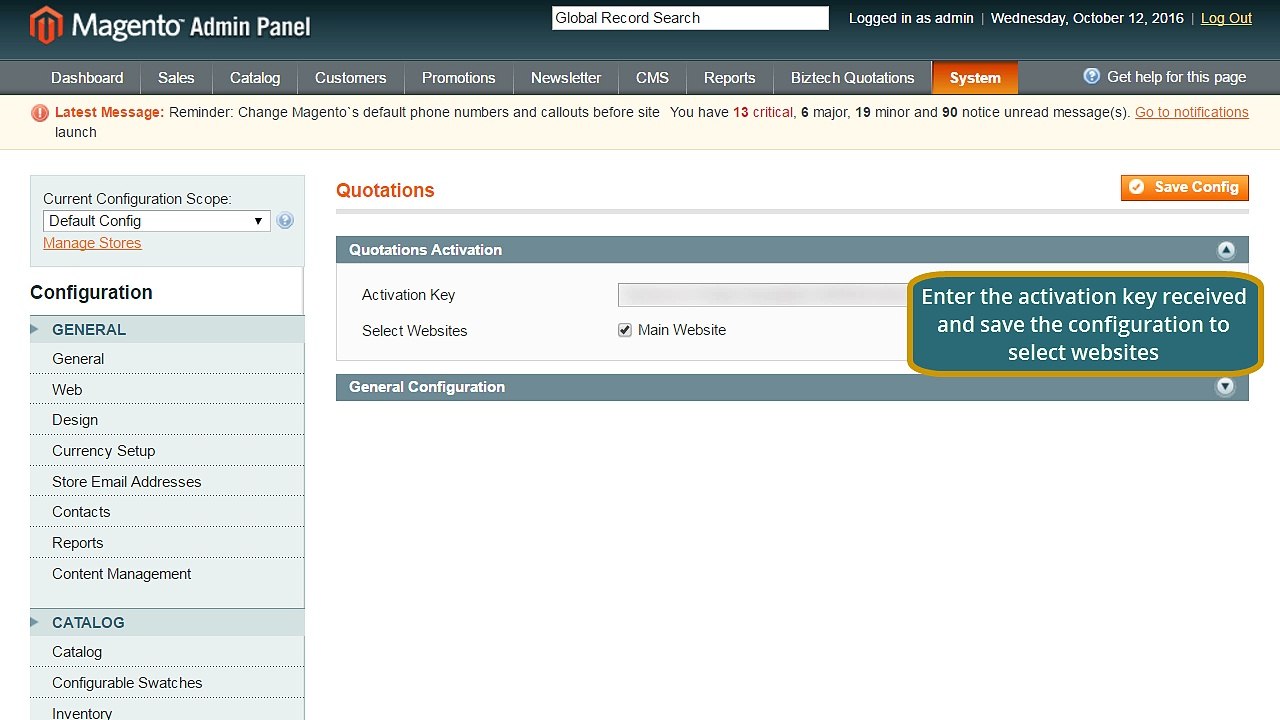This screenshot has height=720, width=1280.
Task: Open the Newsletter menu
Action: pyautogui.click(x=566, y=78)
